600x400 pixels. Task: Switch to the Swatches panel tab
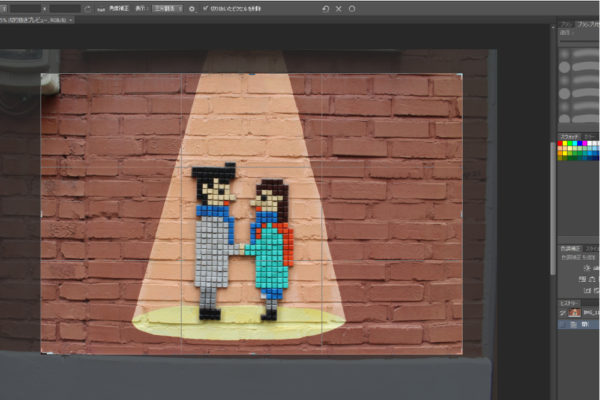pos(569,135)
